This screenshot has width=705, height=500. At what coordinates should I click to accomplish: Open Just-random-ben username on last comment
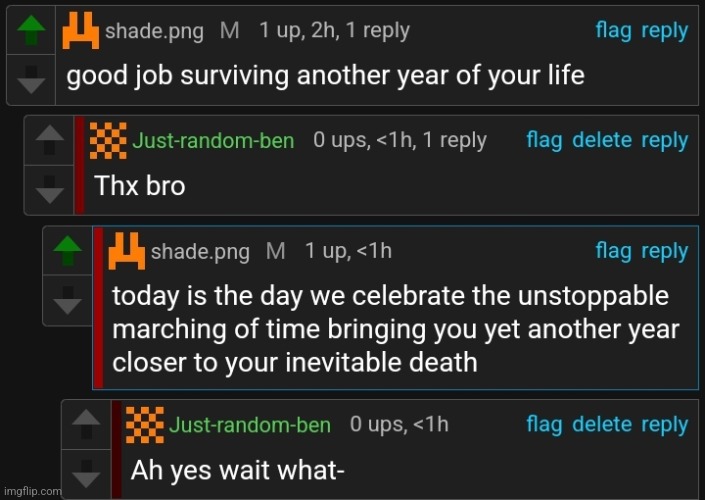[x=250, y=425]
